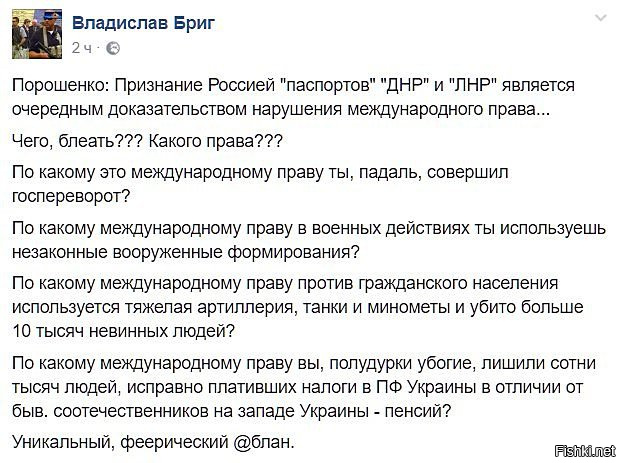
Task: Click the quoted abbreviation "ДНР"
Action: [404, 85]
